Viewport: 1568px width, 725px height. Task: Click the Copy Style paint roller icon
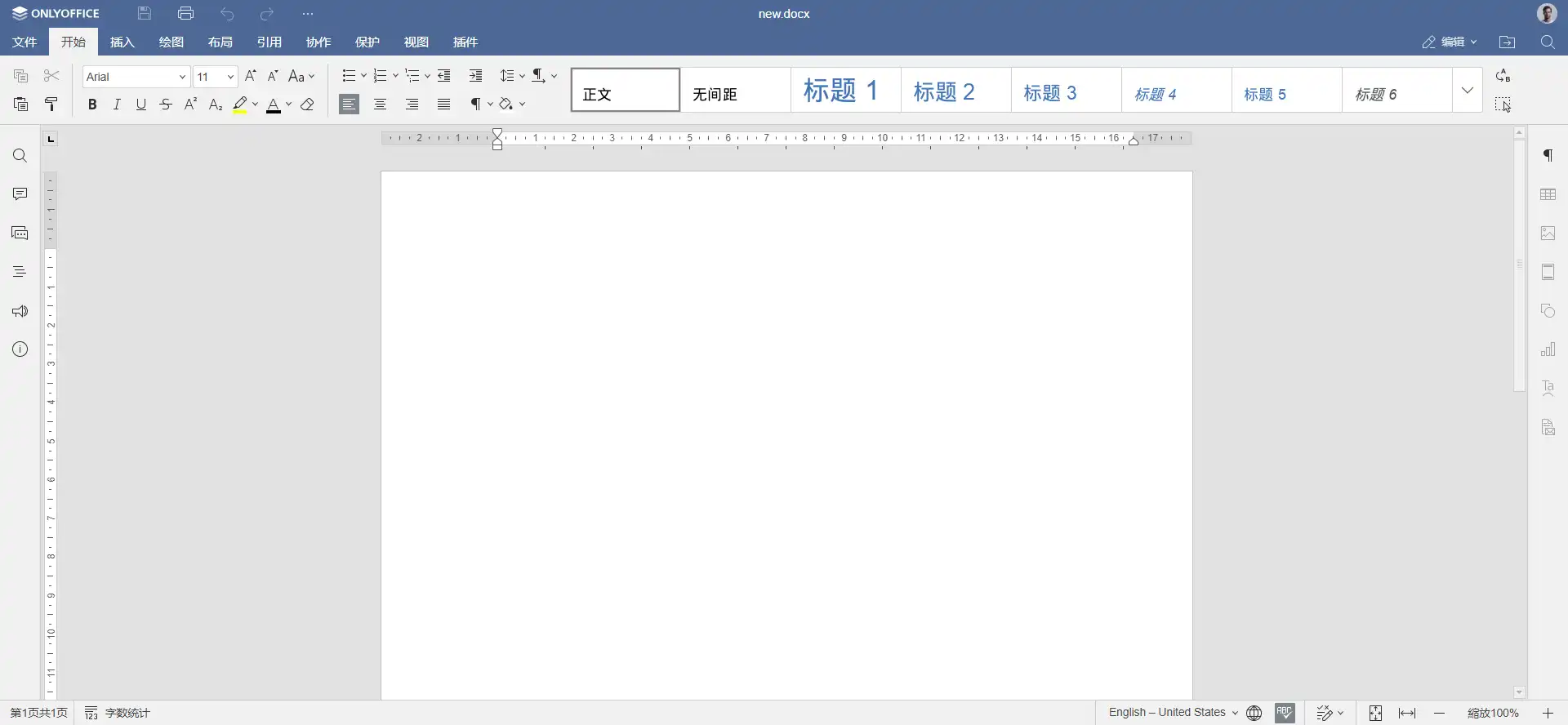(x=51, y=105)
